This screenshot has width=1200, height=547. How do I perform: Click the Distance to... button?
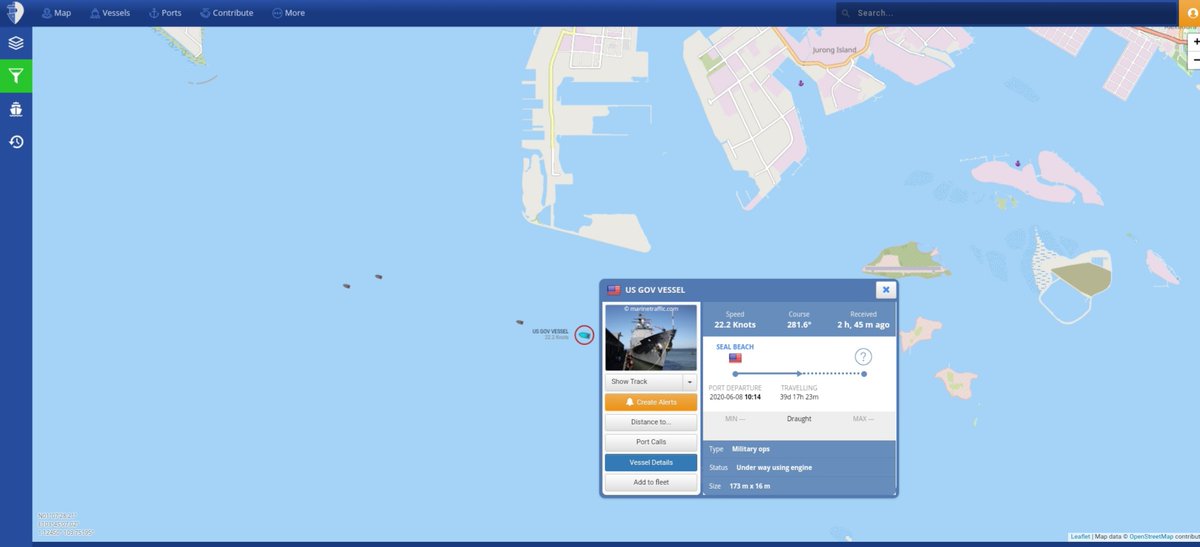tap(650, 422)
